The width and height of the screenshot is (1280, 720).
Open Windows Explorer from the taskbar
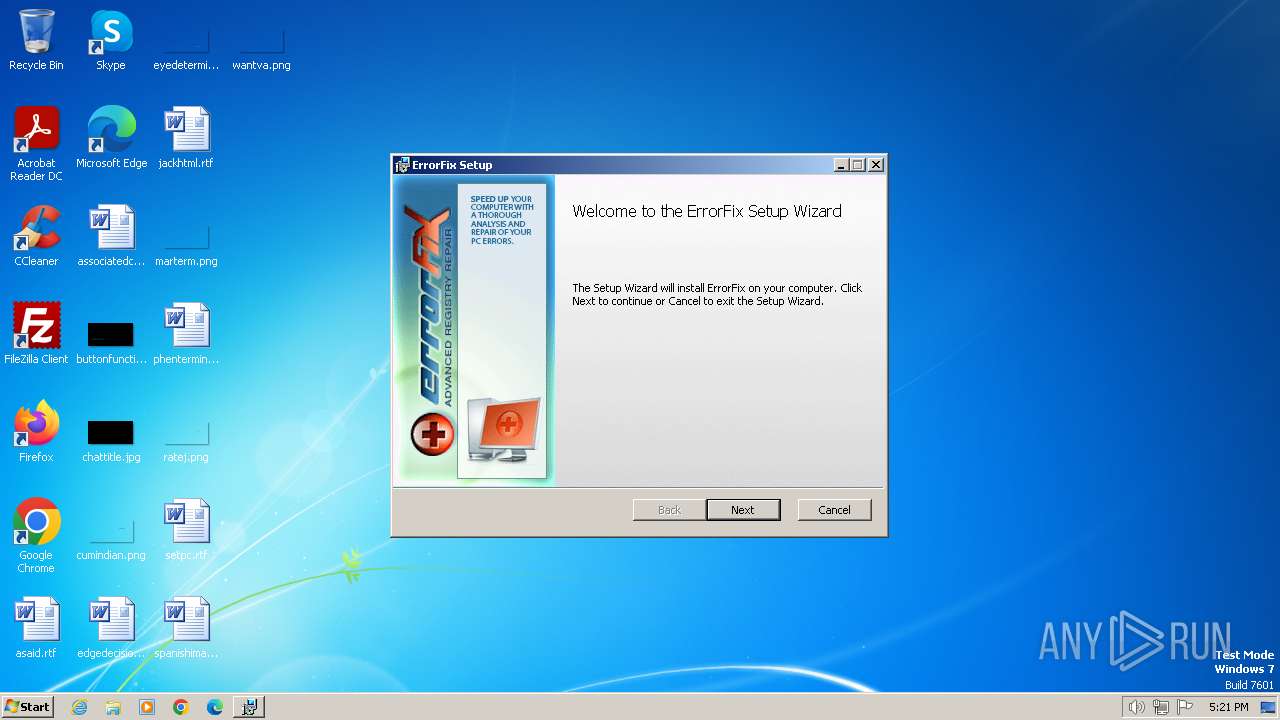(x=113, y=707)
